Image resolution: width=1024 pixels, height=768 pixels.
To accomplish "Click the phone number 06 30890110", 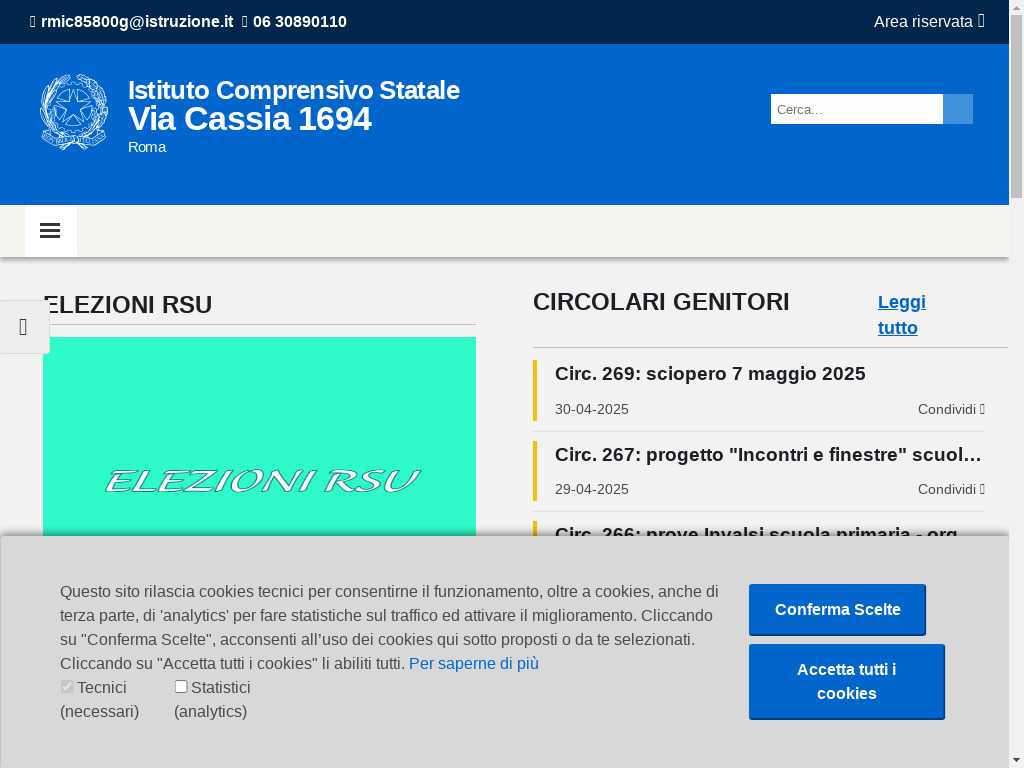I will coord(300,22).
